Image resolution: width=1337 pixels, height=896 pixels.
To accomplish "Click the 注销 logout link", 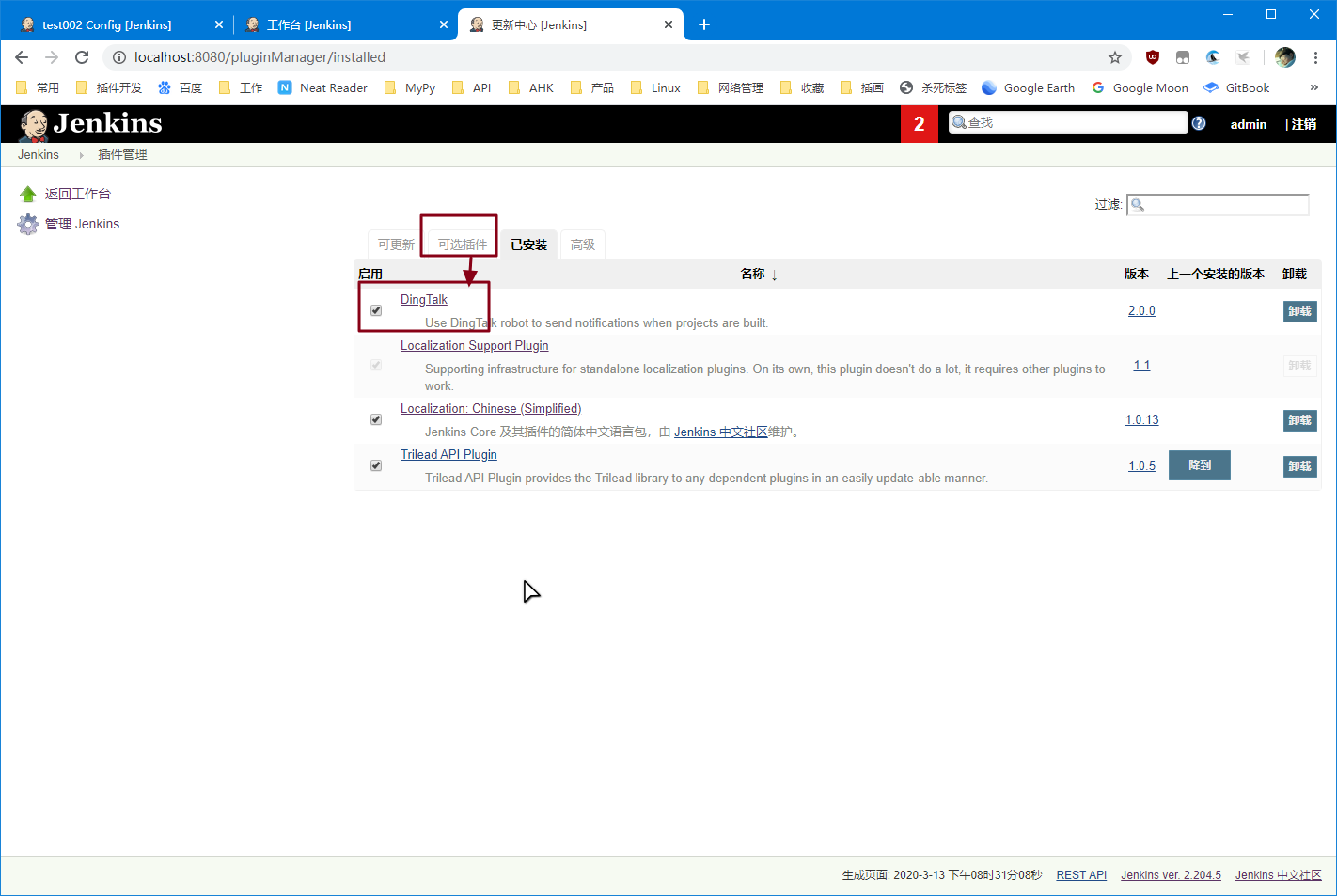I will click(x=1304, y=124).
